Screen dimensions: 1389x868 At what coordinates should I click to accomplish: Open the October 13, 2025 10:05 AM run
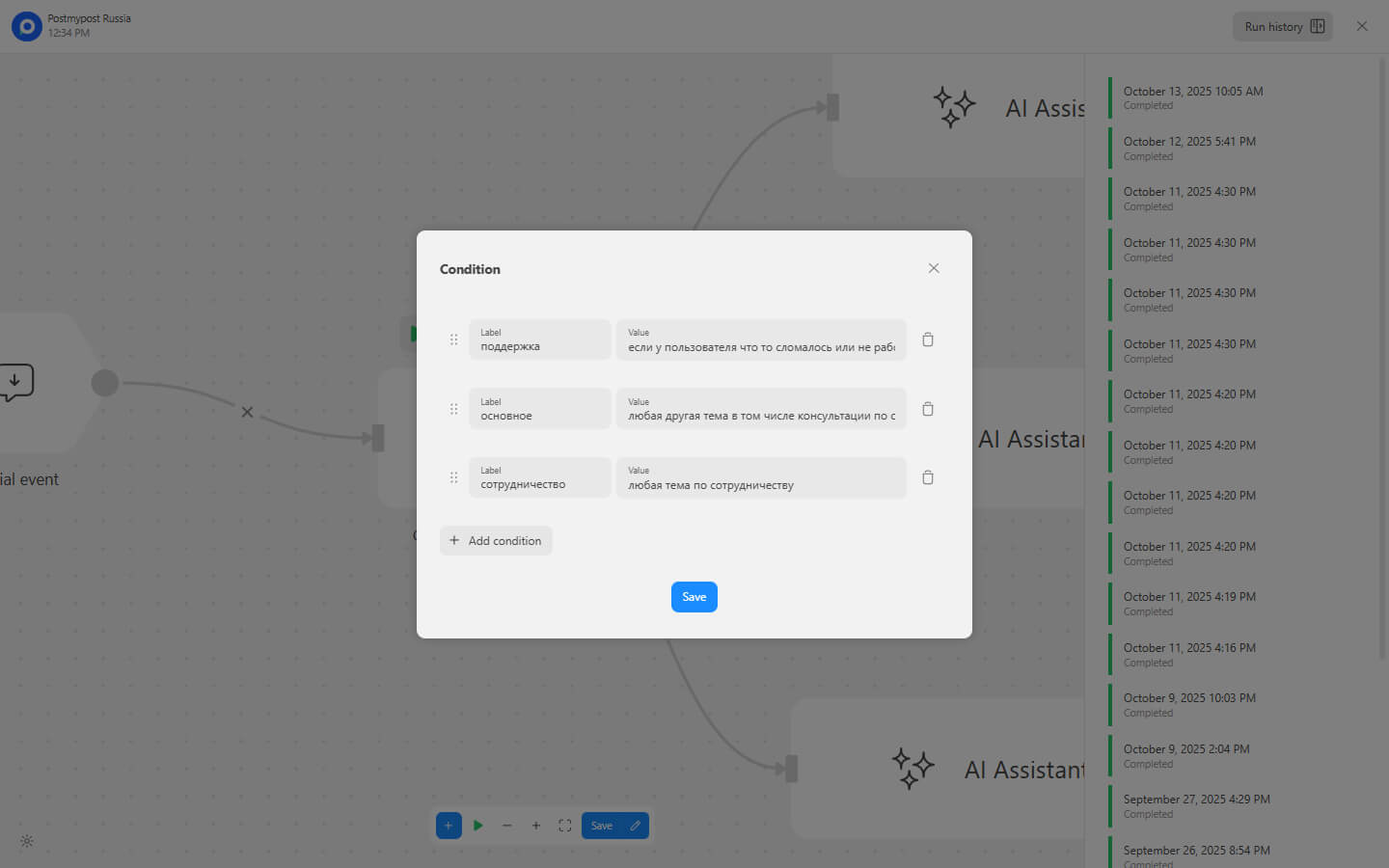(x=1192, y=97)
